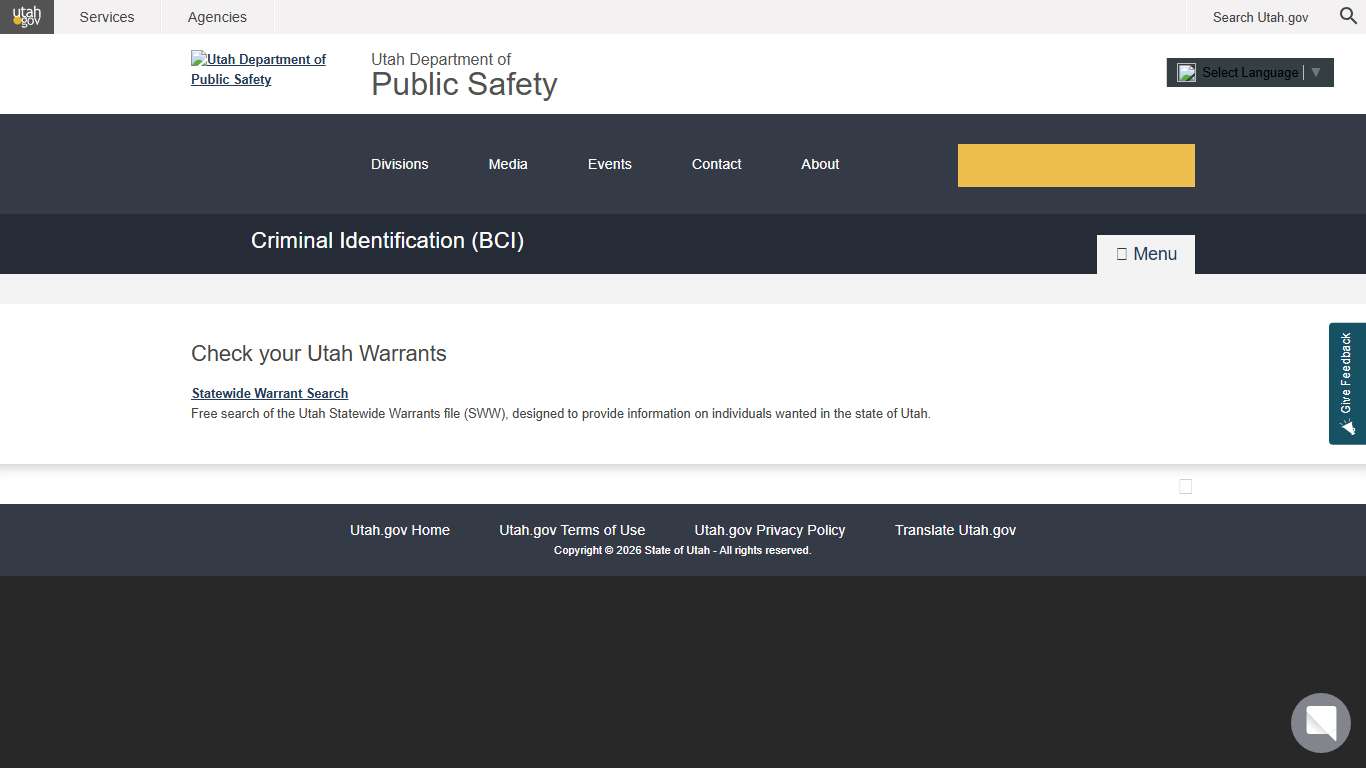Expand the Divisions navigation menu
This screenshot has width=1366, height=768.
click(399, 164)
